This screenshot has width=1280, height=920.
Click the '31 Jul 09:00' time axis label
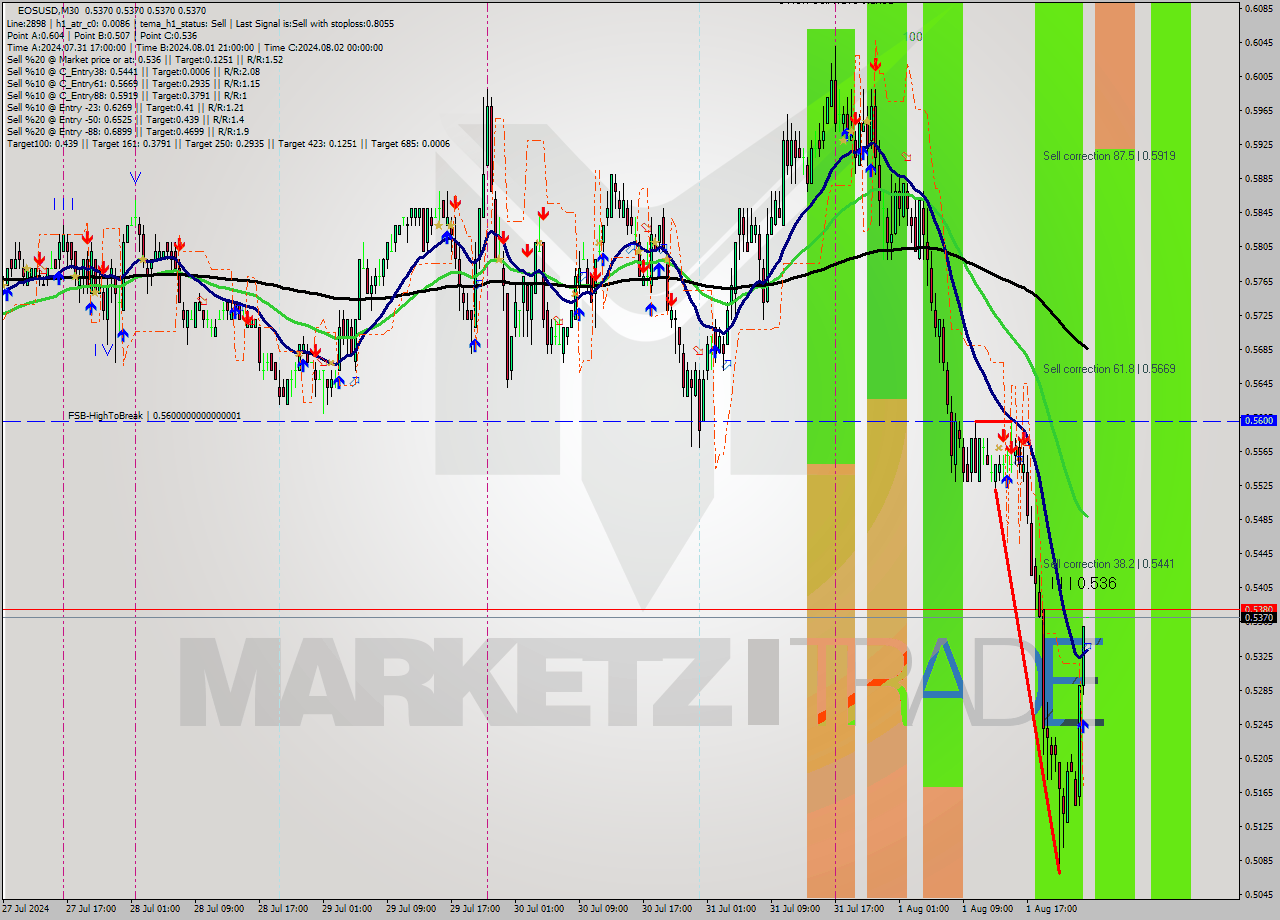tap(797, 909)
